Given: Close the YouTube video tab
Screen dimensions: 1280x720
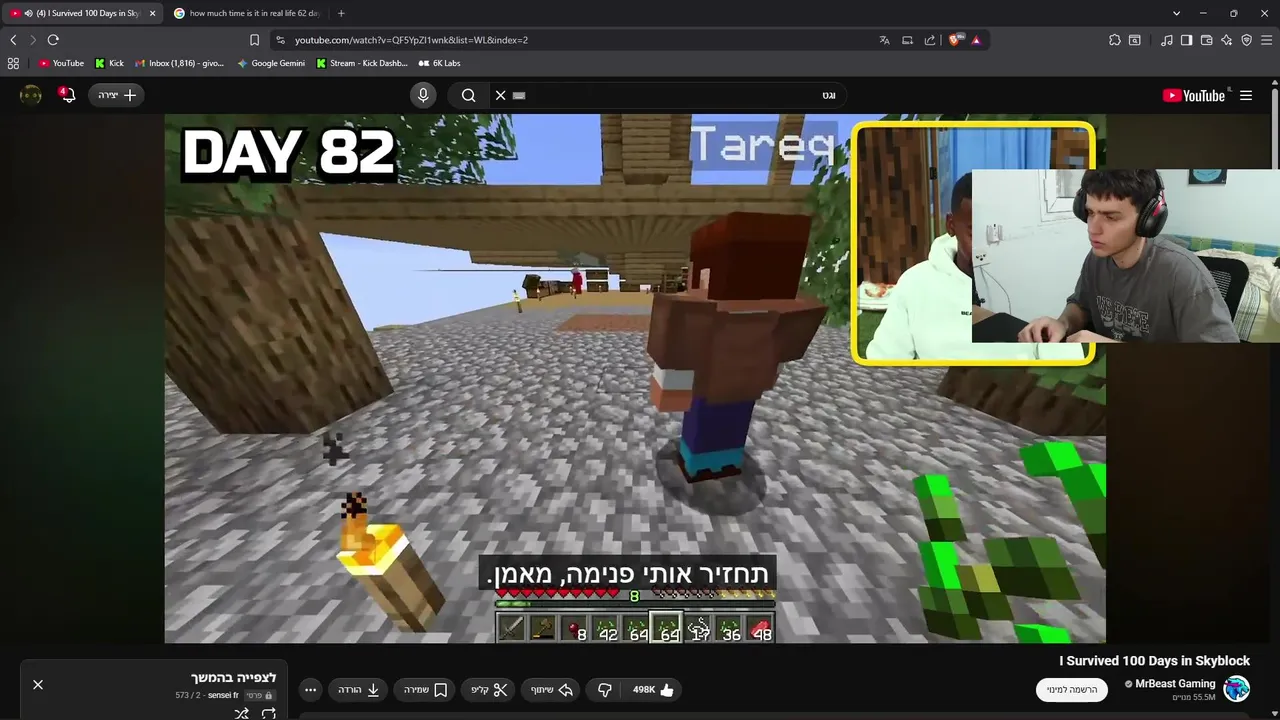Looking at the screenshot, I should coord(152,13).
